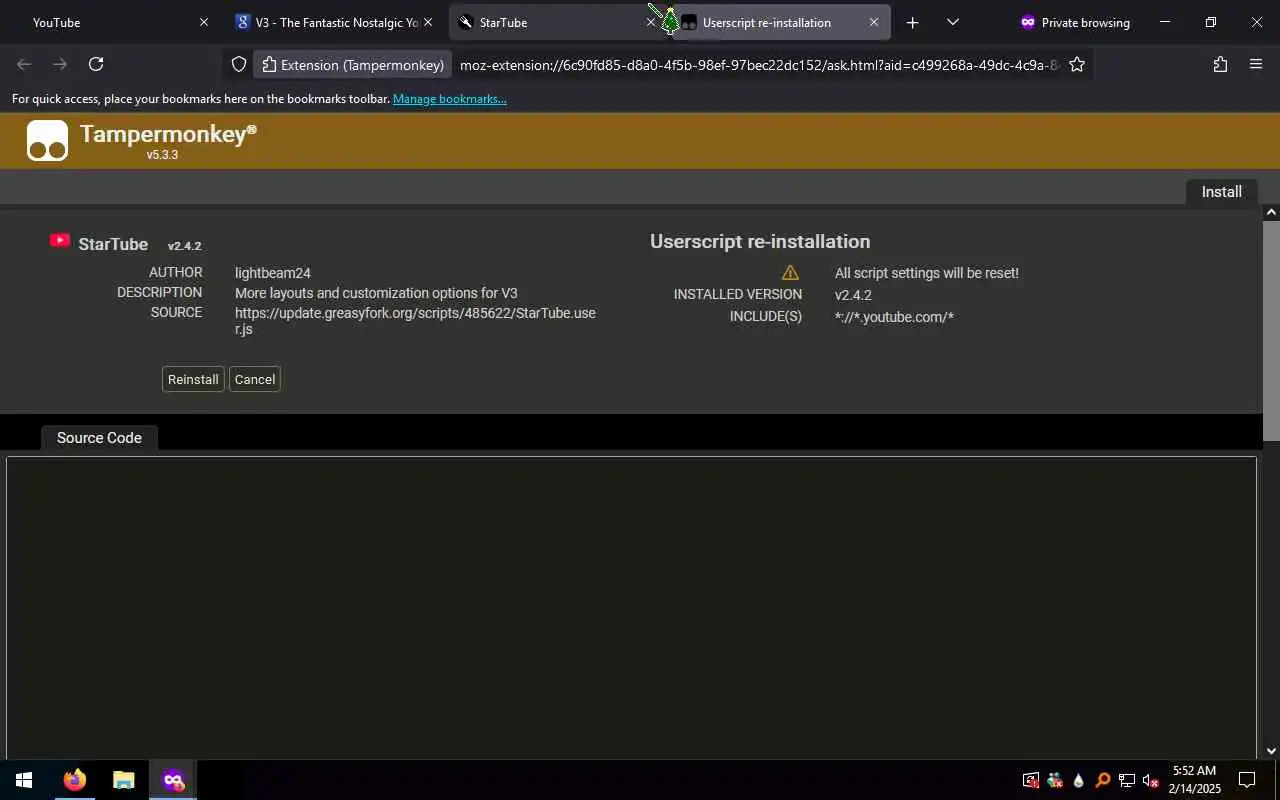Expand the list all tabs dropdown
This screenshot has height=800, width=1280.
click(x=953, y=22)
